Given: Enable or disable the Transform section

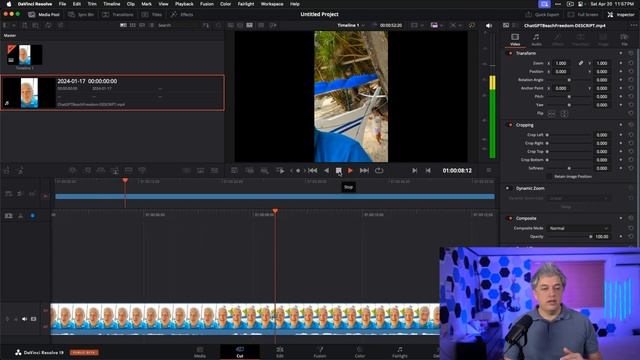Looking at the screenshot, I should coord(510,53).
